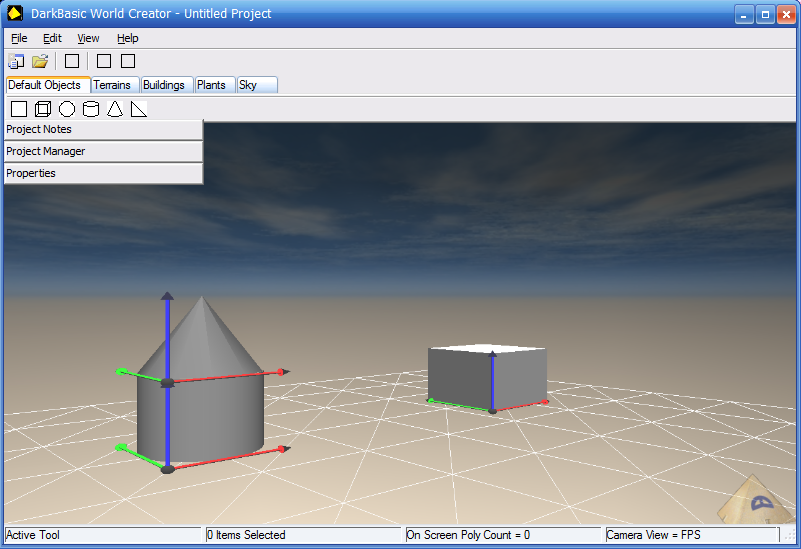Click the upper red axis arrow at cone base
The height and width of the screenshot is (549, 801).
click(x=230, y=376)
